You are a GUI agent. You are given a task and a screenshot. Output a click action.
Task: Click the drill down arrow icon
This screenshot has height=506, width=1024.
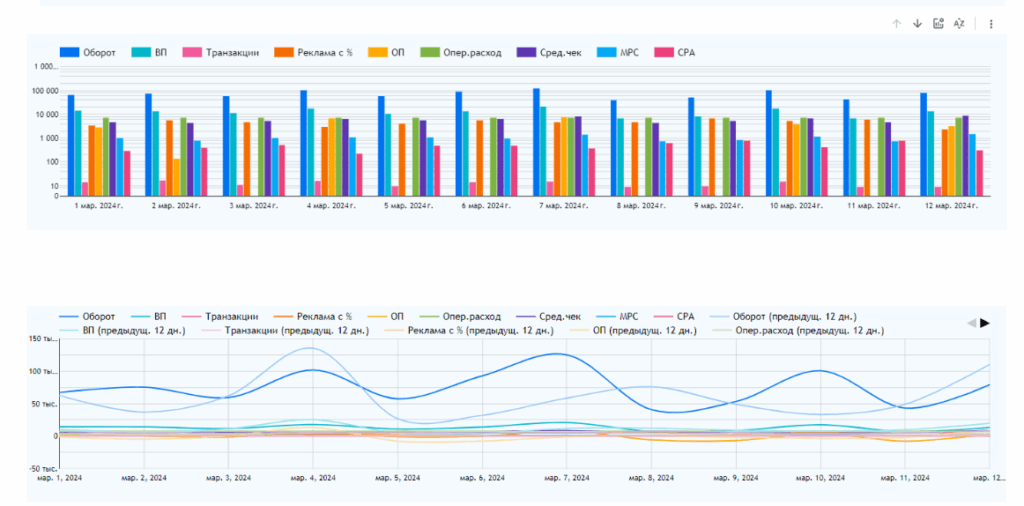coord(917,23)
